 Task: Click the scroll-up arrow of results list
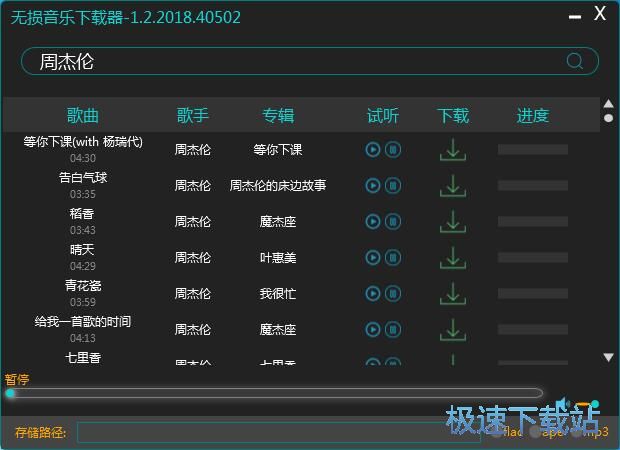tap(609, 104)
